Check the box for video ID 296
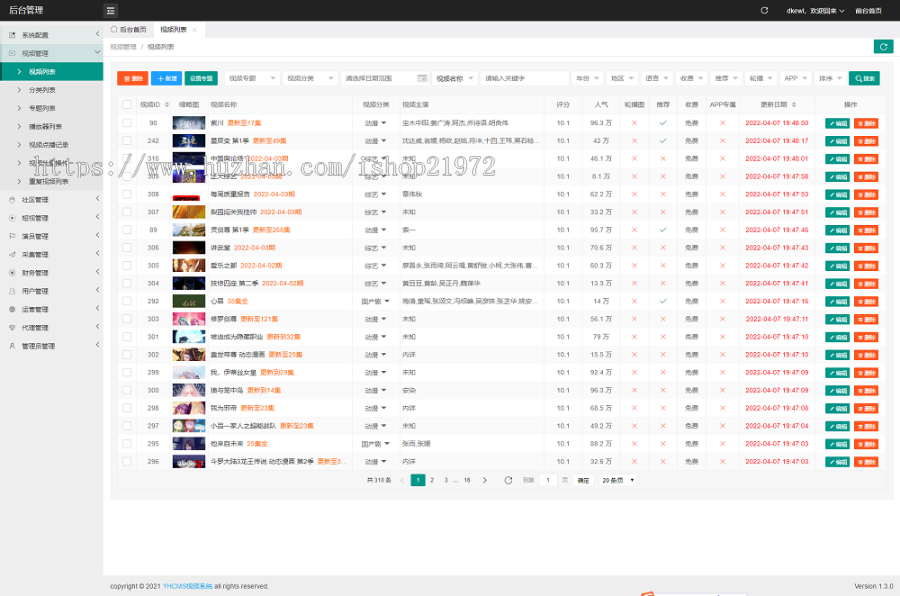The height and width of the screenshot is (596, 900). pyautogui.click(x=127, y=462)
